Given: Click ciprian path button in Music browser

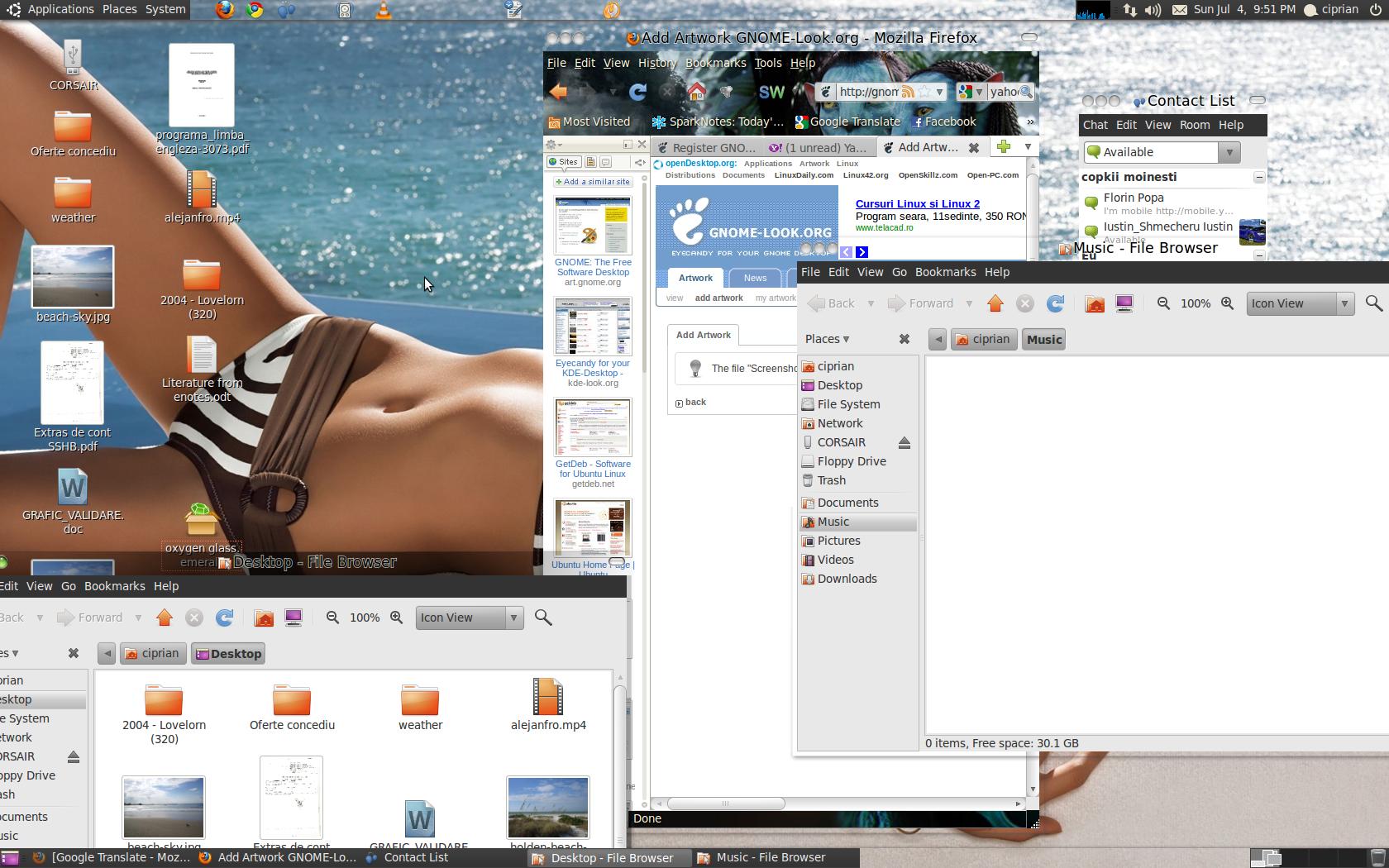Looking at the screenshot, I should tap(984, 339).
